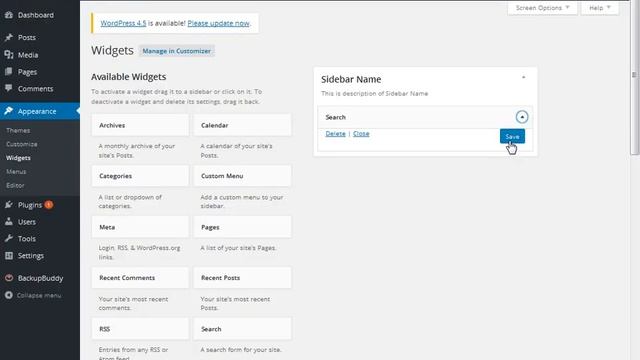This screenshot has width=640, height=360.
Task: Select the Recent Posts available widget
Action: 242,278
